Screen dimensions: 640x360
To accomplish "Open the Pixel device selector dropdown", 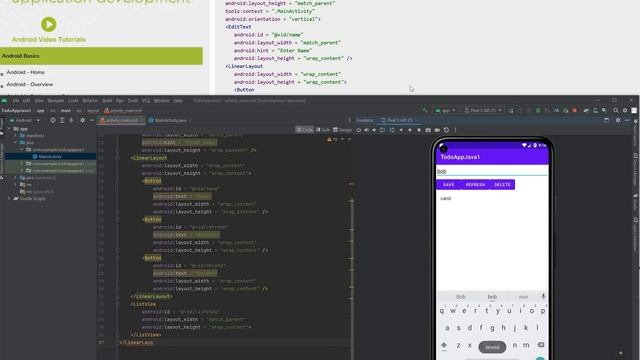I will tap(483, 110).
